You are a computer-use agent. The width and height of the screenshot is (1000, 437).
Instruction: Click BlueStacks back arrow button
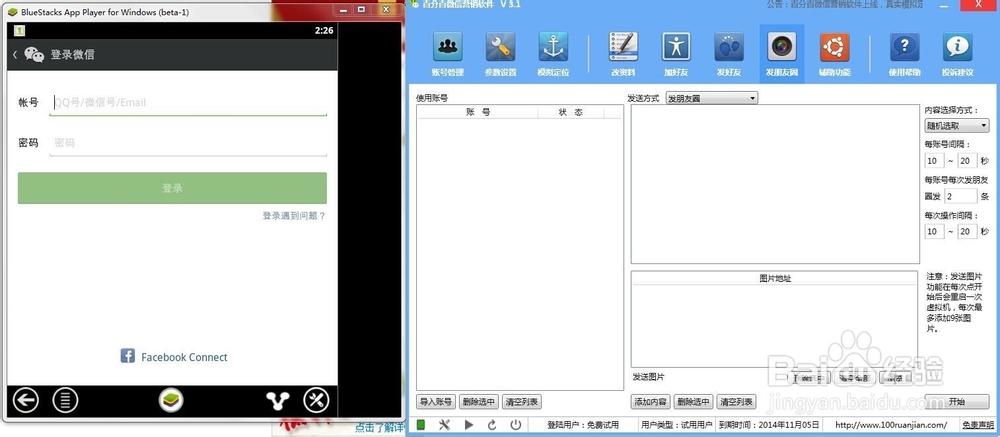26,401
